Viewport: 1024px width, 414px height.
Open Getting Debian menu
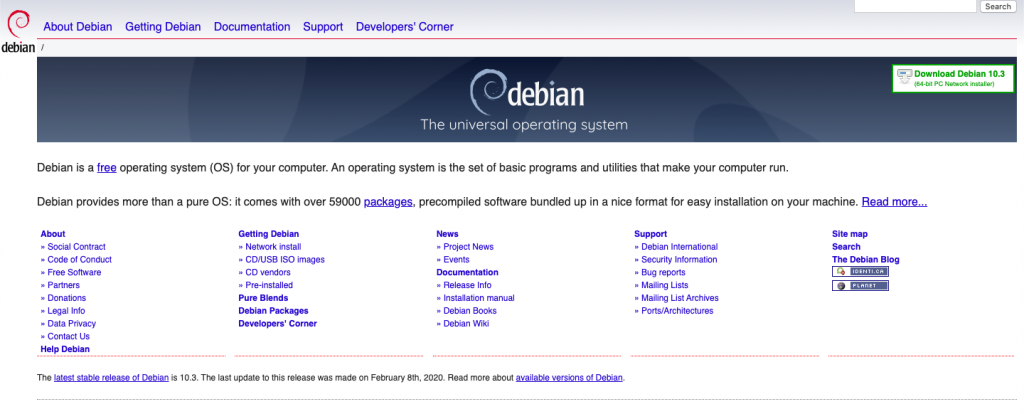click(163, 27)
